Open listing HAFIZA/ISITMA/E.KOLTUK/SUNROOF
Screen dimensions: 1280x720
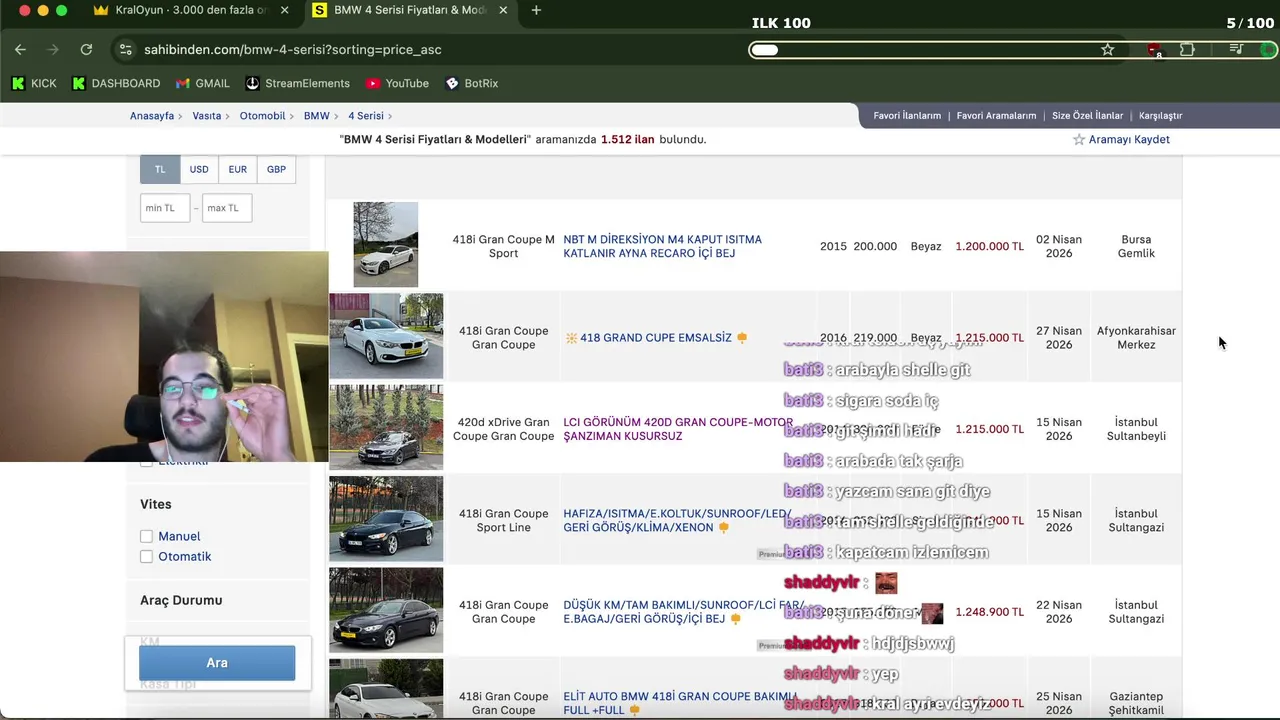point(677,520)
